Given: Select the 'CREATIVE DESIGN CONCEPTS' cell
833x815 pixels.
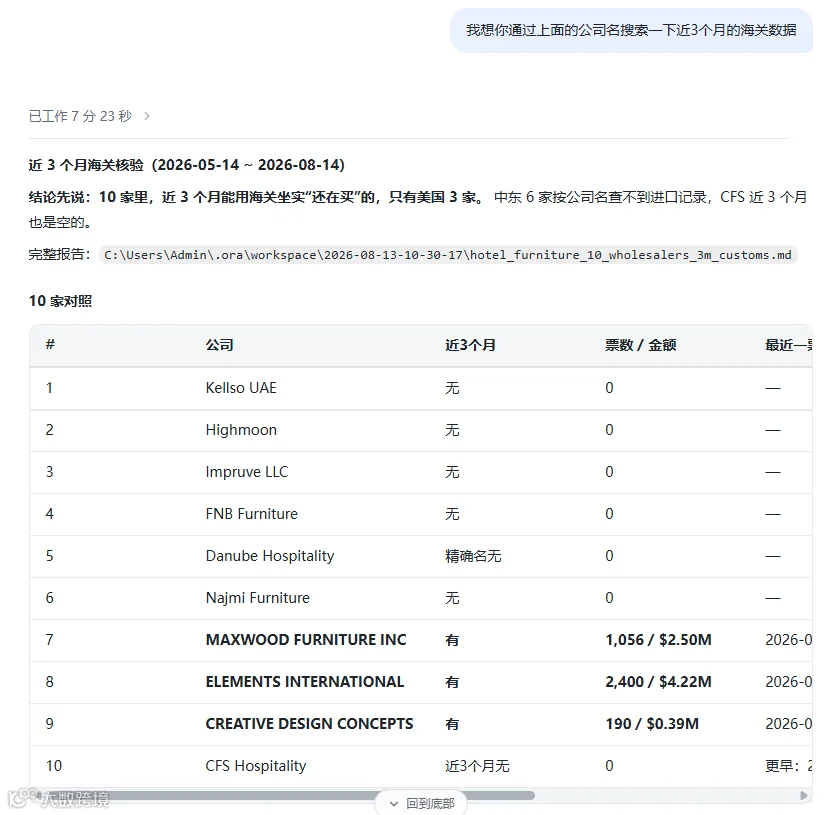Looking at the screenshot, I should click(x=309, y=724).
